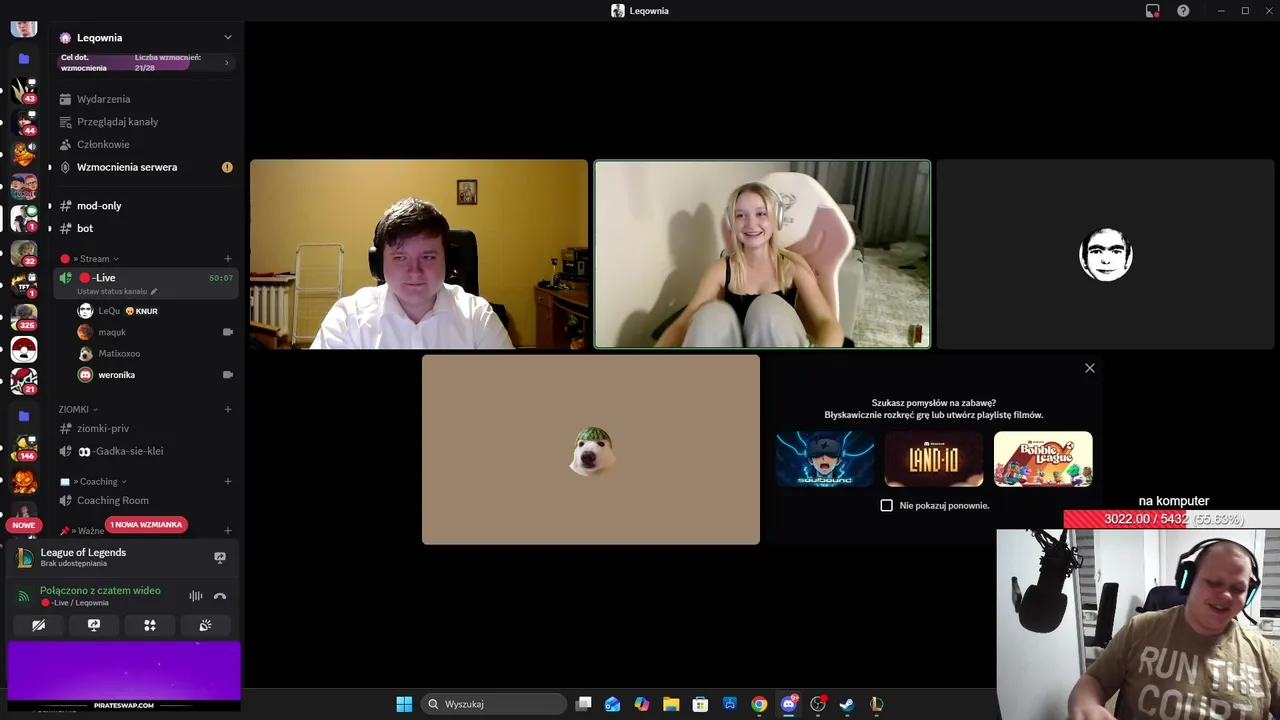1280x720 pixels.
Task: Click the camera icon next to maquk
Action: coord(228,332)
